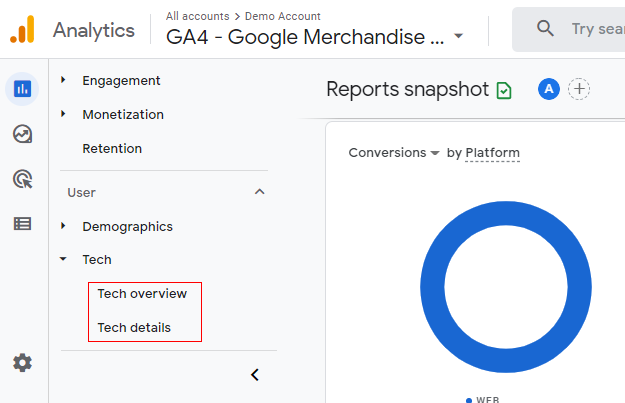
Task: Open the Tech overview report
Action: click(142, 294)
